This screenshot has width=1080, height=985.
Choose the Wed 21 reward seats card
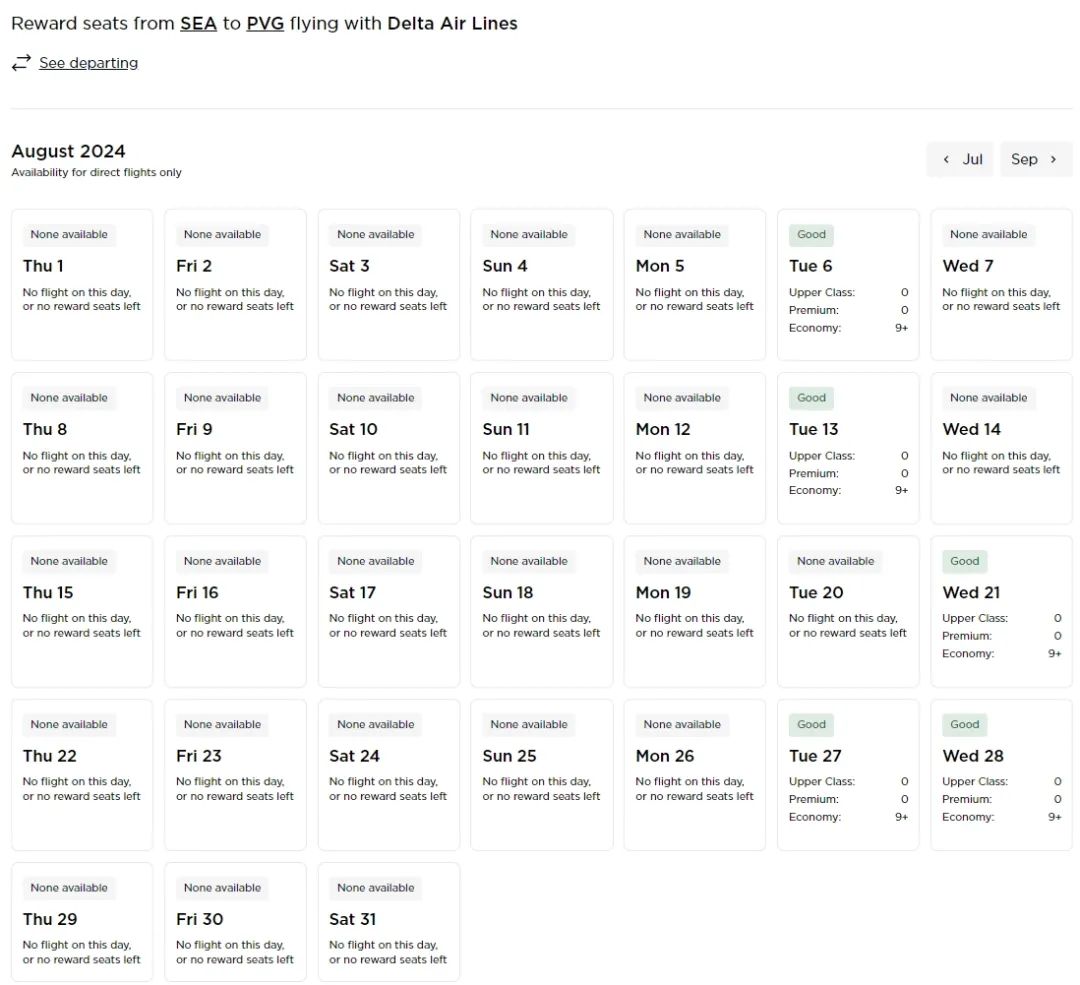click(1000, 611)
